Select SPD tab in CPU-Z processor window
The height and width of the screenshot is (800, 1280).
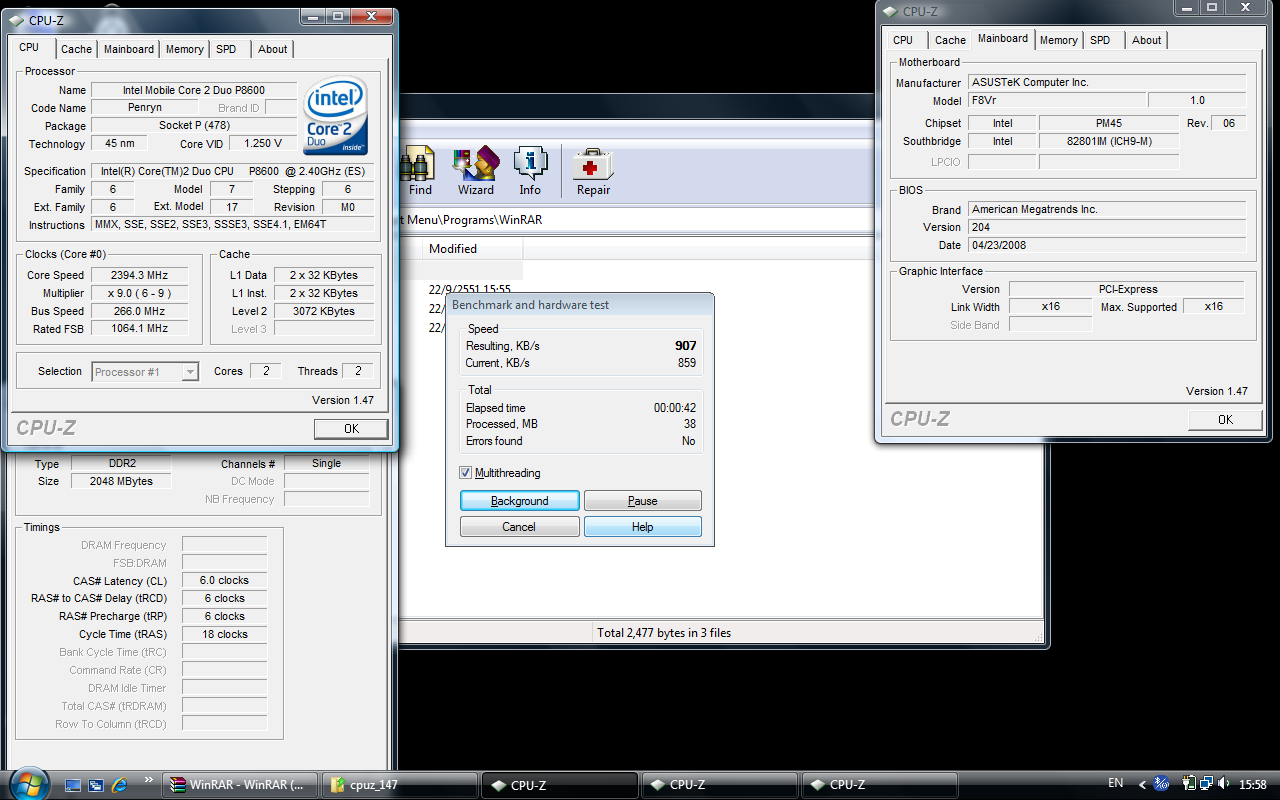pyautogui.click(x=227, y=49)
